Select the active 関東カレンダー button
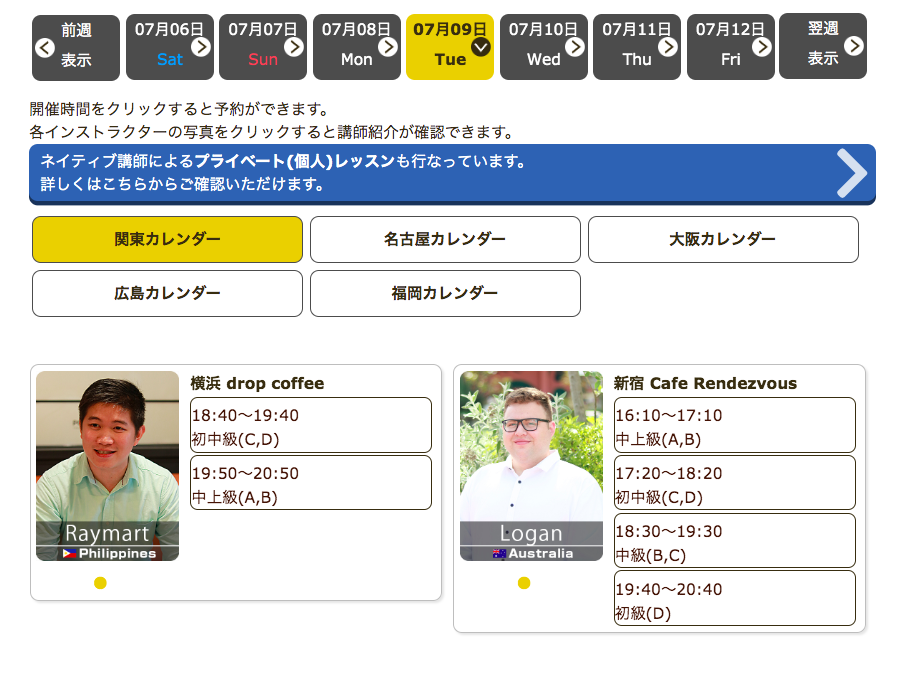Viewport: 907px width, 687px height. click(167, 240)
